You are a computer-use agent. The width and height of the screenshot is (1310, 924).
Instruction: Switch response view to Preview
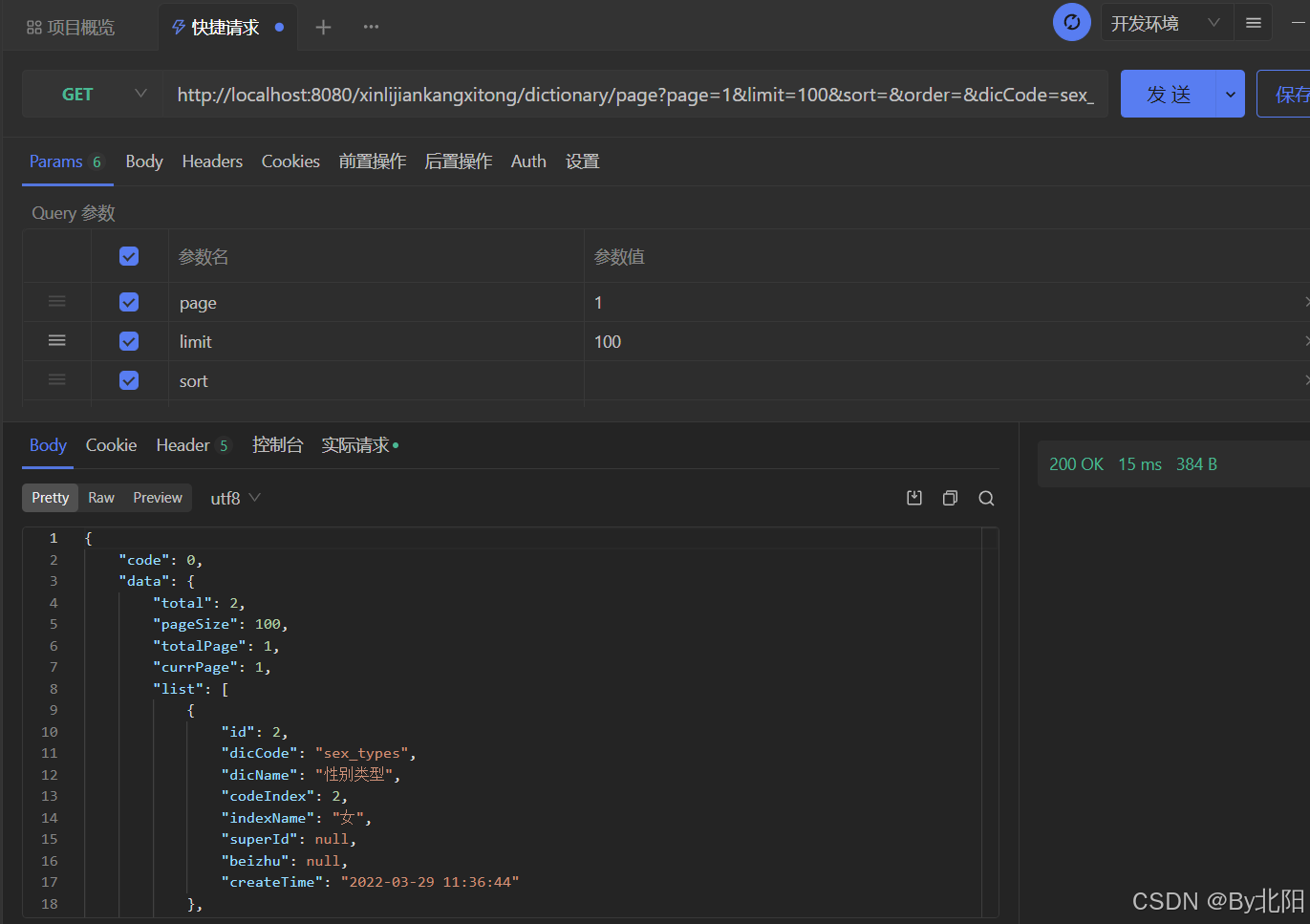[158, 498]
